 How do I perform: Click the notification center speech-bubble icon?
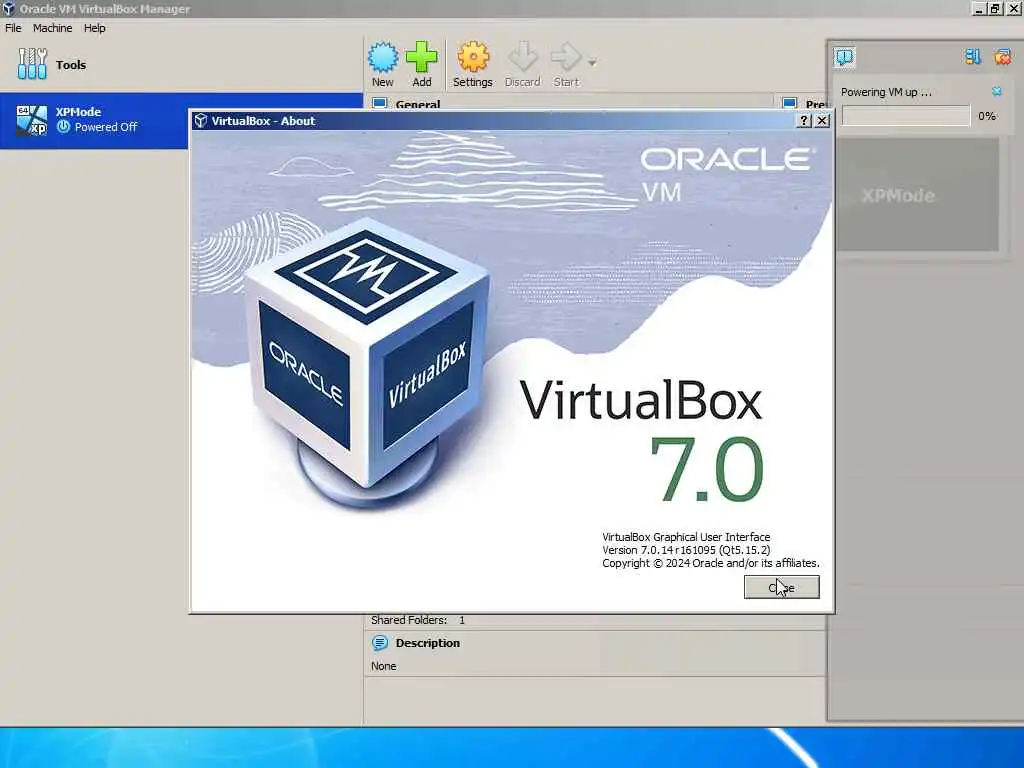pos(844,57)
